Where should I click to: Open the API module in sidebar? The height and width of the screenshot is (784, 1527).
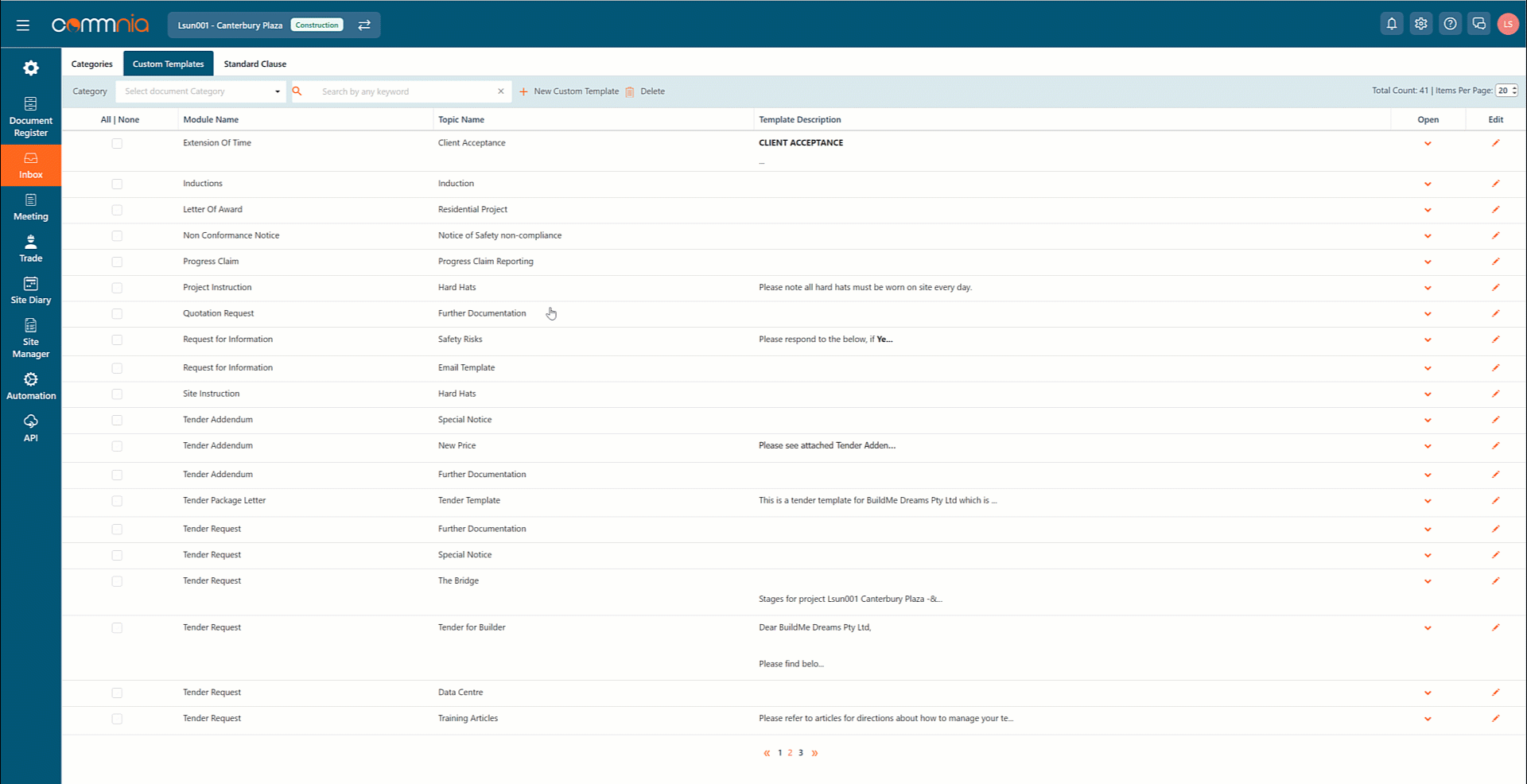click(31, 429)
